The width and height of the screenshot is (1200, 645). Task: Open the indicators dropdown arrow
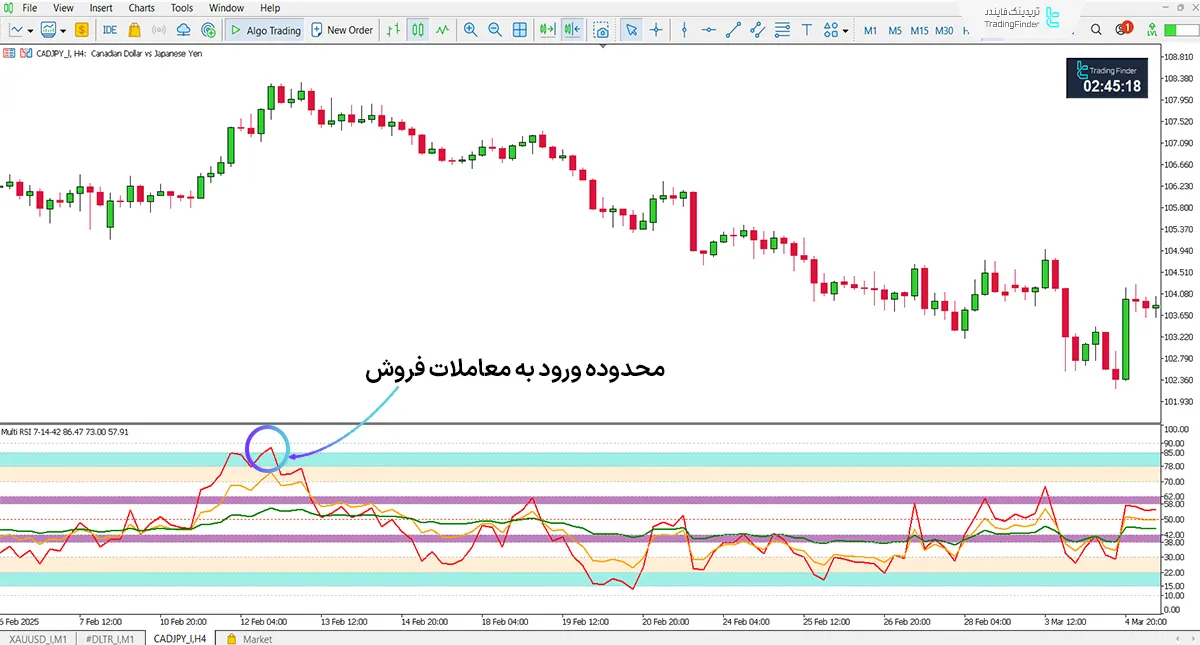pyautogui.click(x=61, y=30)
